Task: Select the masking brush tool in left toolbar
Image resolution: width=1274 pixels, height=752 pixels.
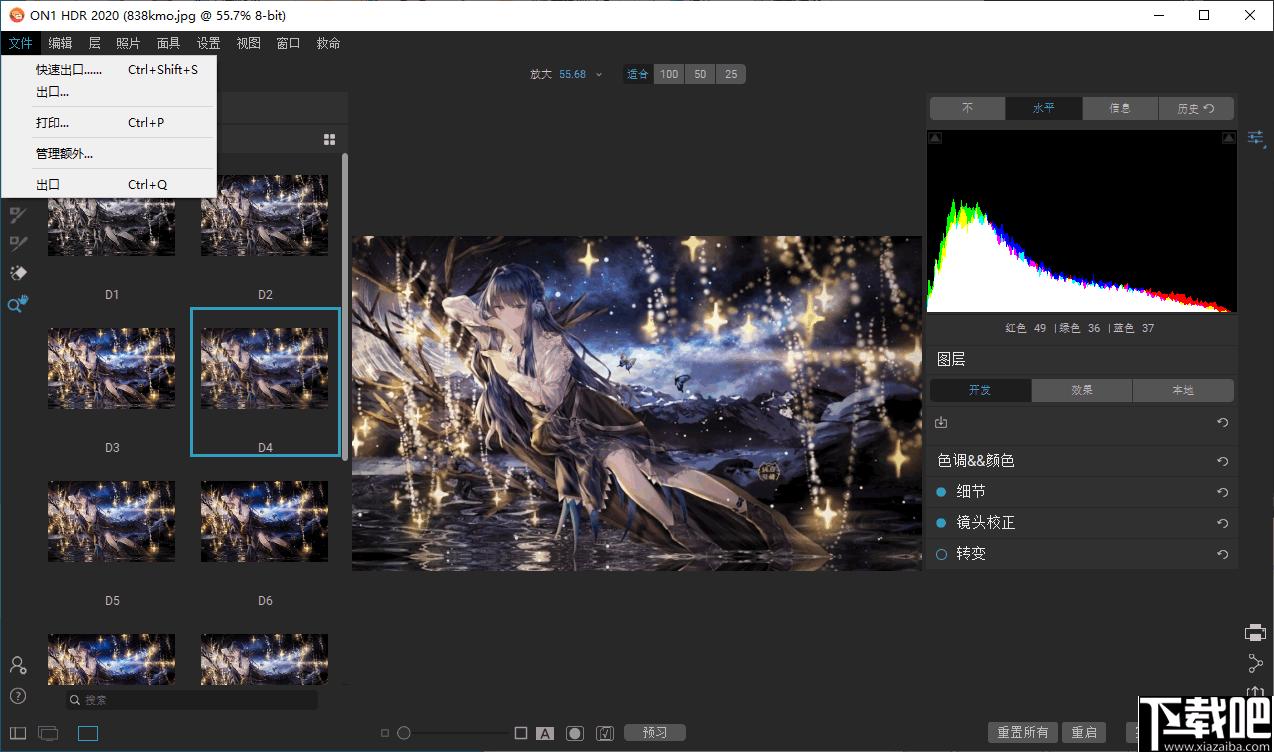Action: [17, 213]
